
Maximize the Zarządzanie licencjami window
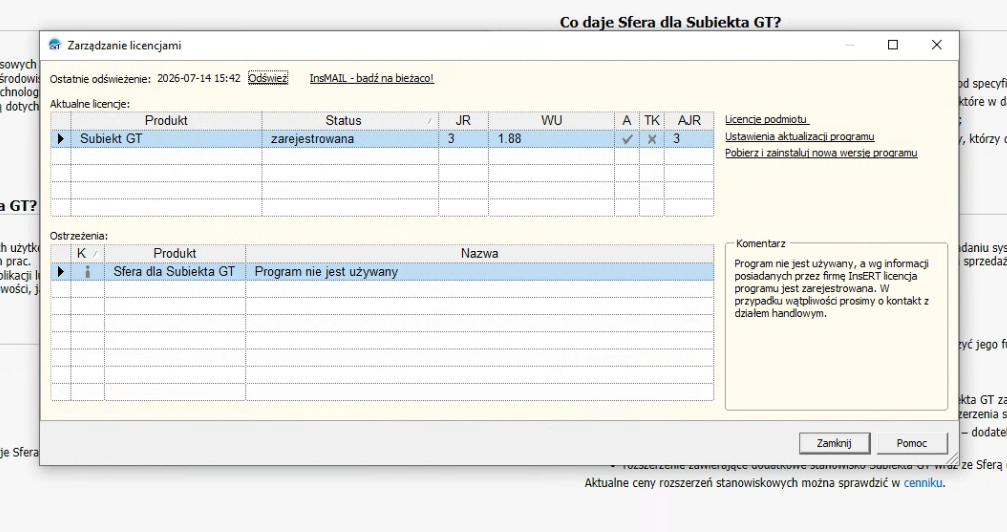(x=893, y=45)
